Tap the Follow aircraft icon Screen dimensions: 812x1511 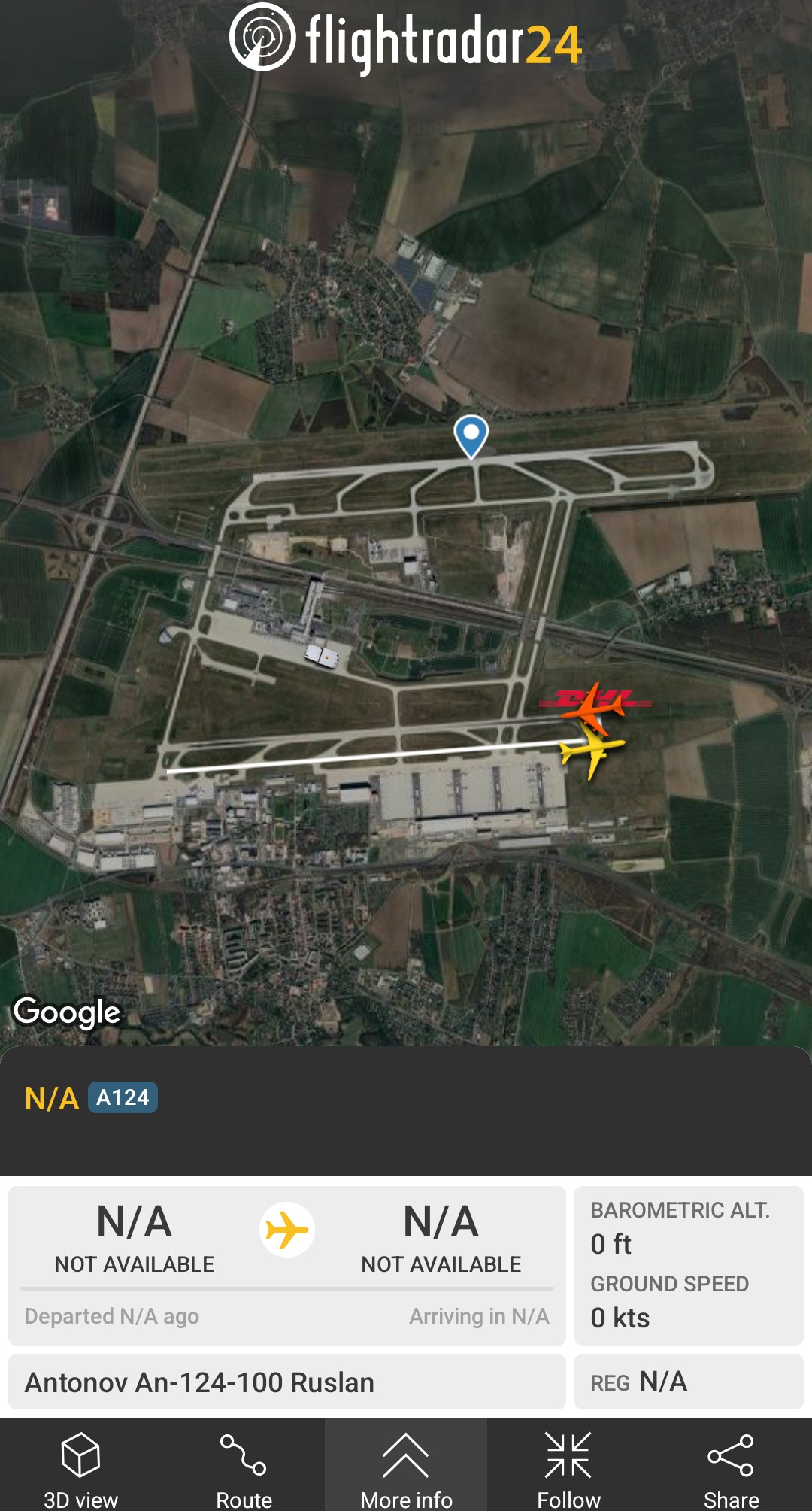568,1455
